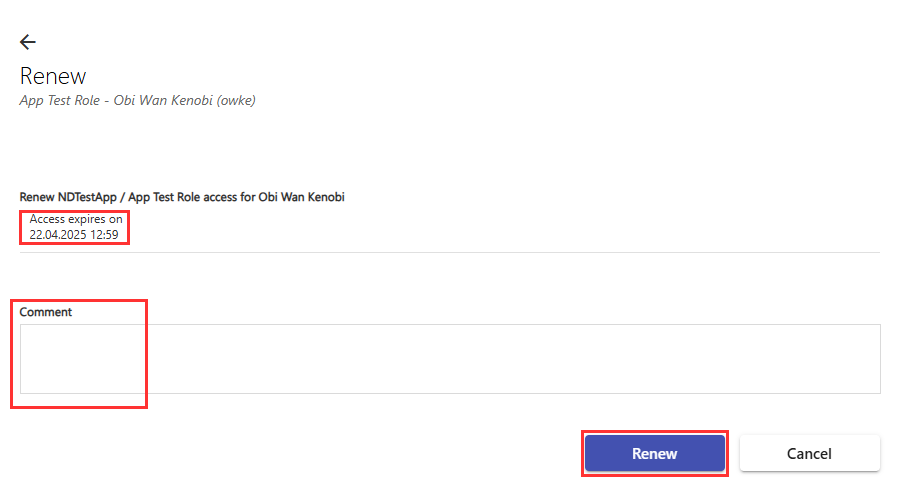Image resolution: width=900 pixels, height=500 pixels.
Task: Click the word "expires" in expiry label
Action: 85,219
